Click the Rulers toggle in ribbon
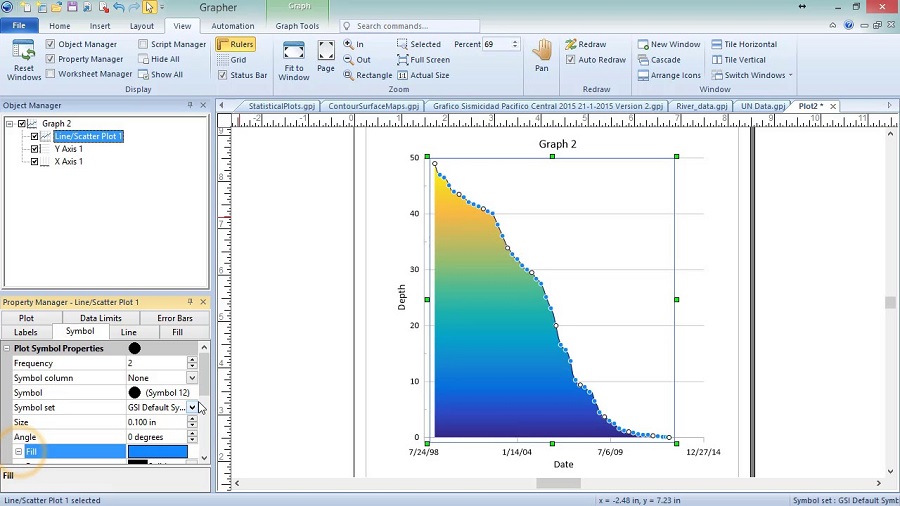Screen dimensions: 900x506 235,44
